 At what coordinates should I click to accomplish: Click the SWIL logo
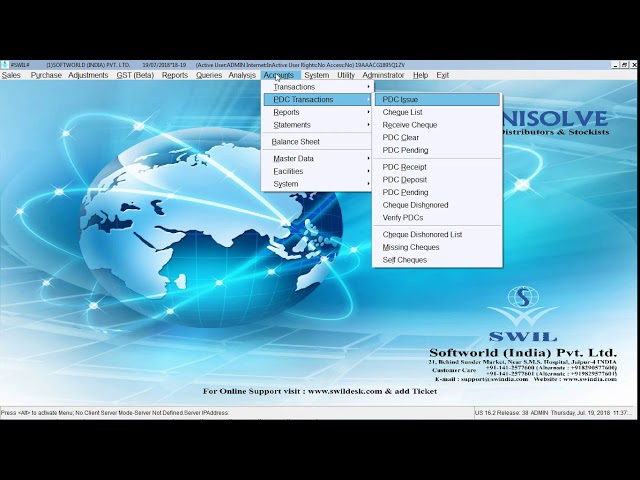pyautogui.click(x=523, y=313)
